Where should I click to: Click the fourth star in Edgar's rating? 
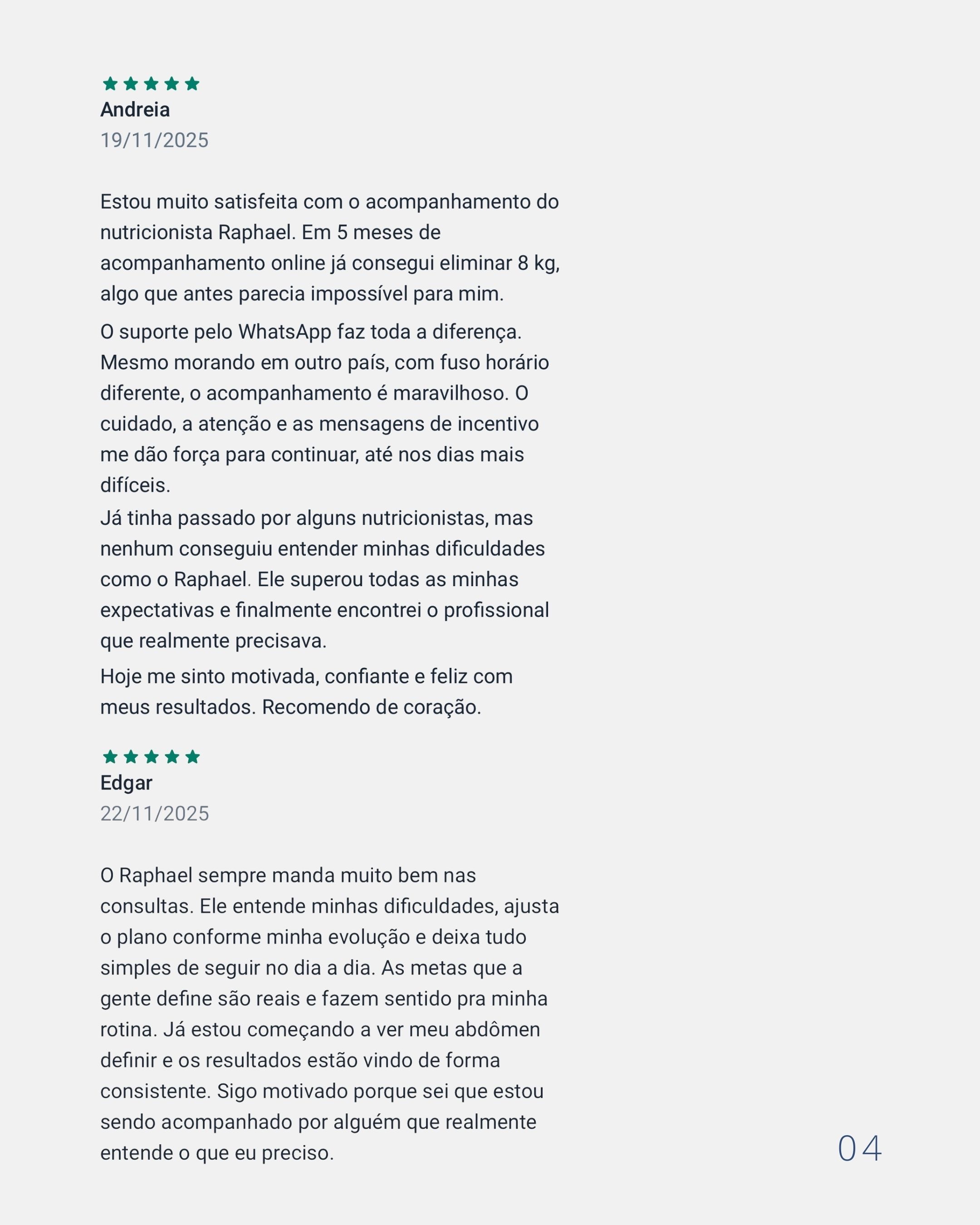pos(171,756)
